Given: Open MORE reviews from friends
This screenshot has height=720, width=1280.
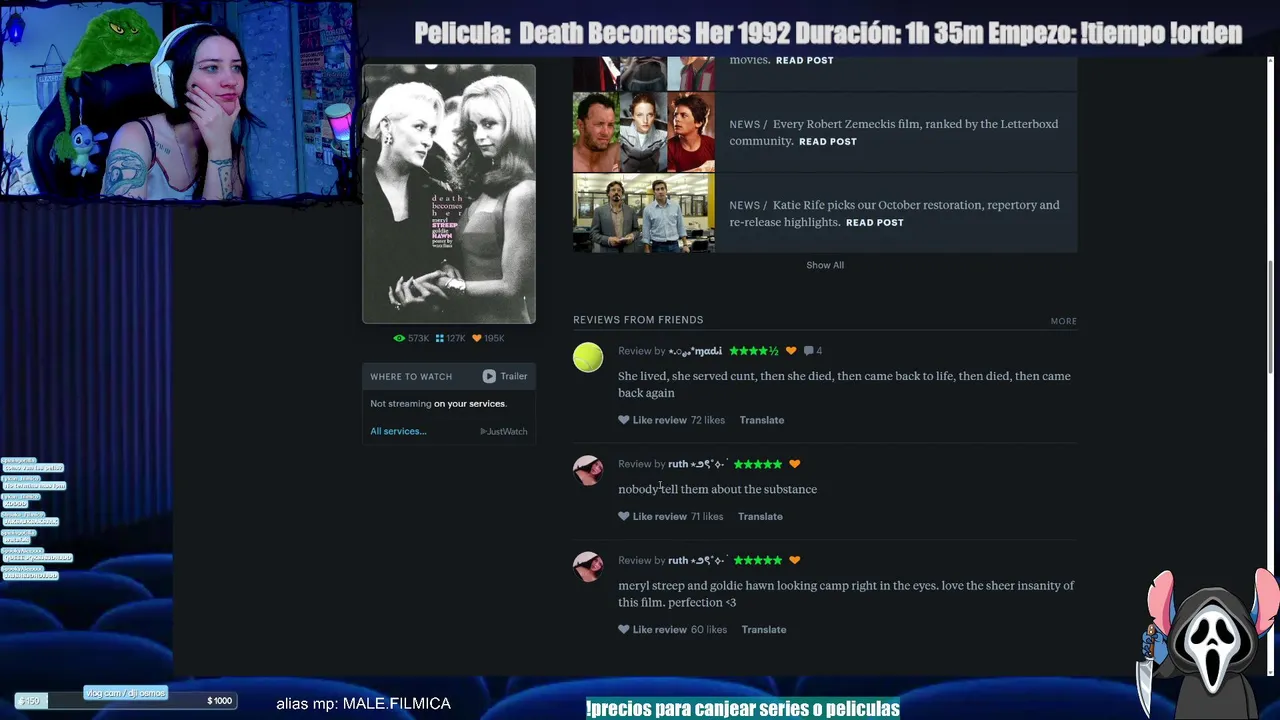Looking at the screenshot, I should [x=1064, y=321].
